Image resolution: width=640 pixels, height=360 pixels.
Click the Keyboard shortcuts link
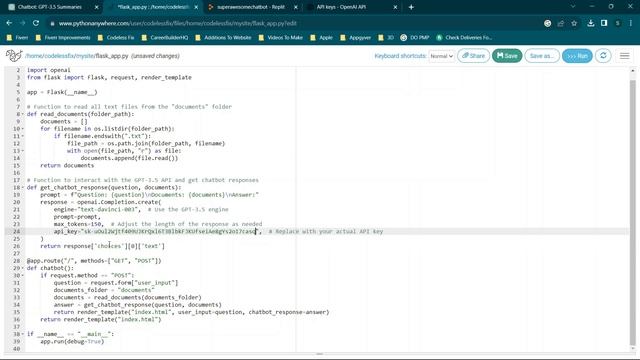point(400,56)
